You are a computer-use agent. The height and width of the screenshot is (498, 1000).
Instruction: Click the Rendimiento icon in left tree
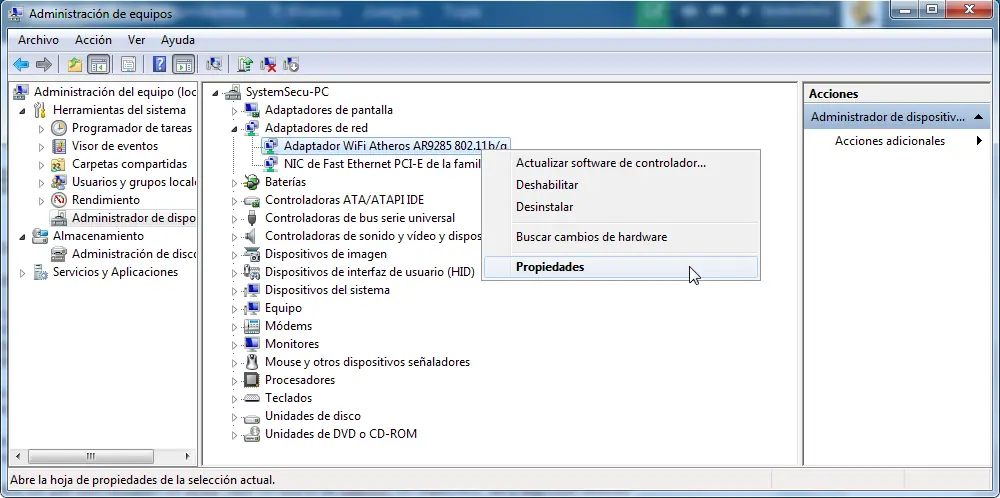click(x=59, y=200)
